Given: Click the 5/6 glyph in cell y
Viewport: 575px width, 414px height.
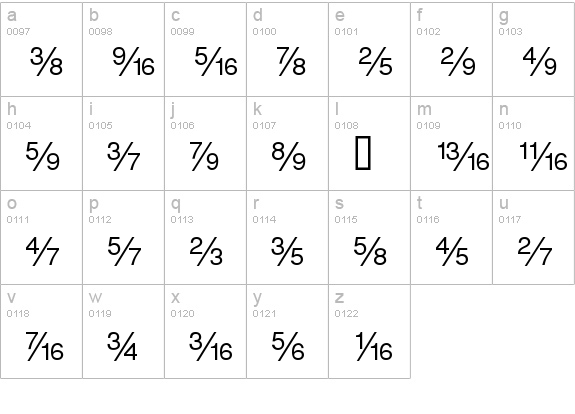Looking at the screenshot, I should (288, 345).
